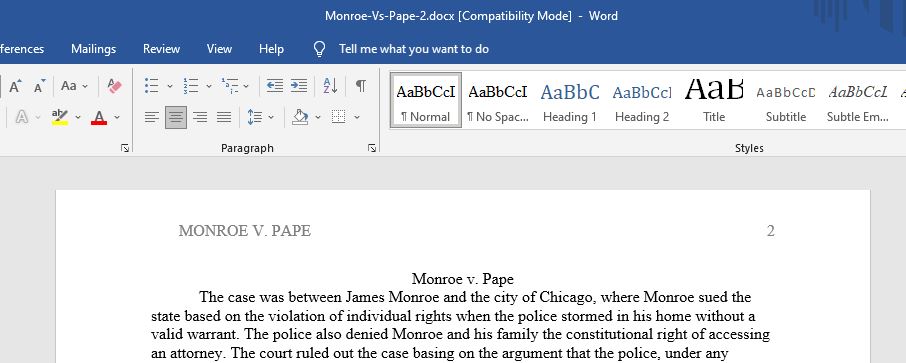Apply Heading 1 style
The height and width of the screenshot is (363, 906).
point(570,99)
